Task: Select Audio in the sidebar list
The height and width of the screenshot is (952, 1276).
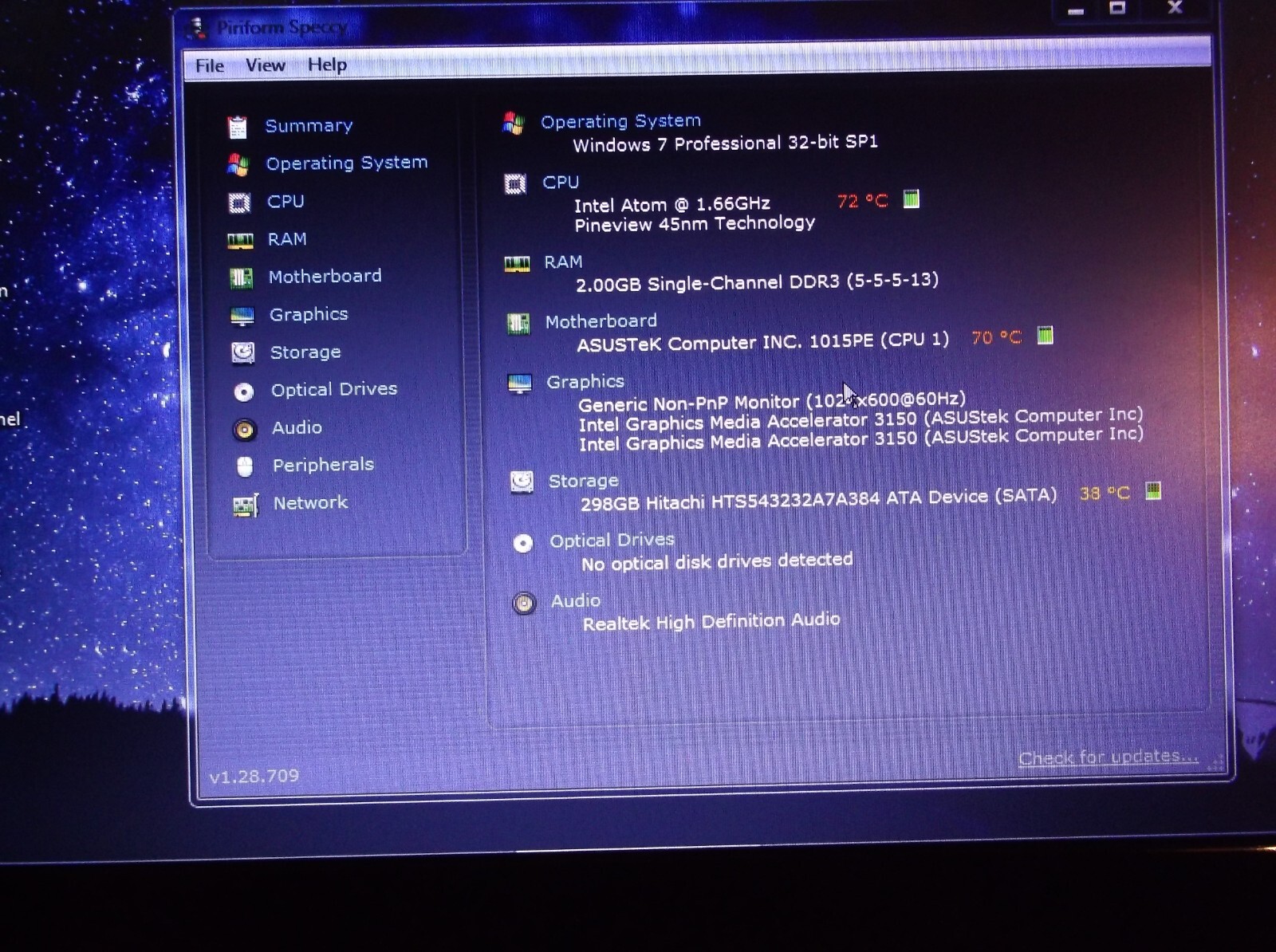Action: click(297, 427)
